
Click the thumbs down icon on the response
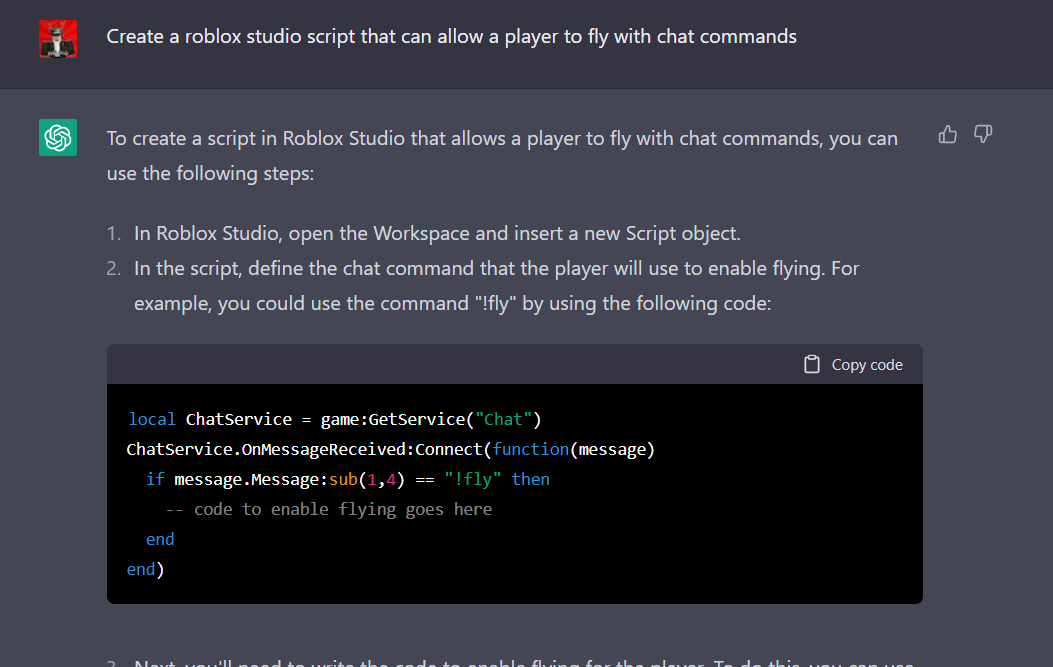(x=983, y=135)
